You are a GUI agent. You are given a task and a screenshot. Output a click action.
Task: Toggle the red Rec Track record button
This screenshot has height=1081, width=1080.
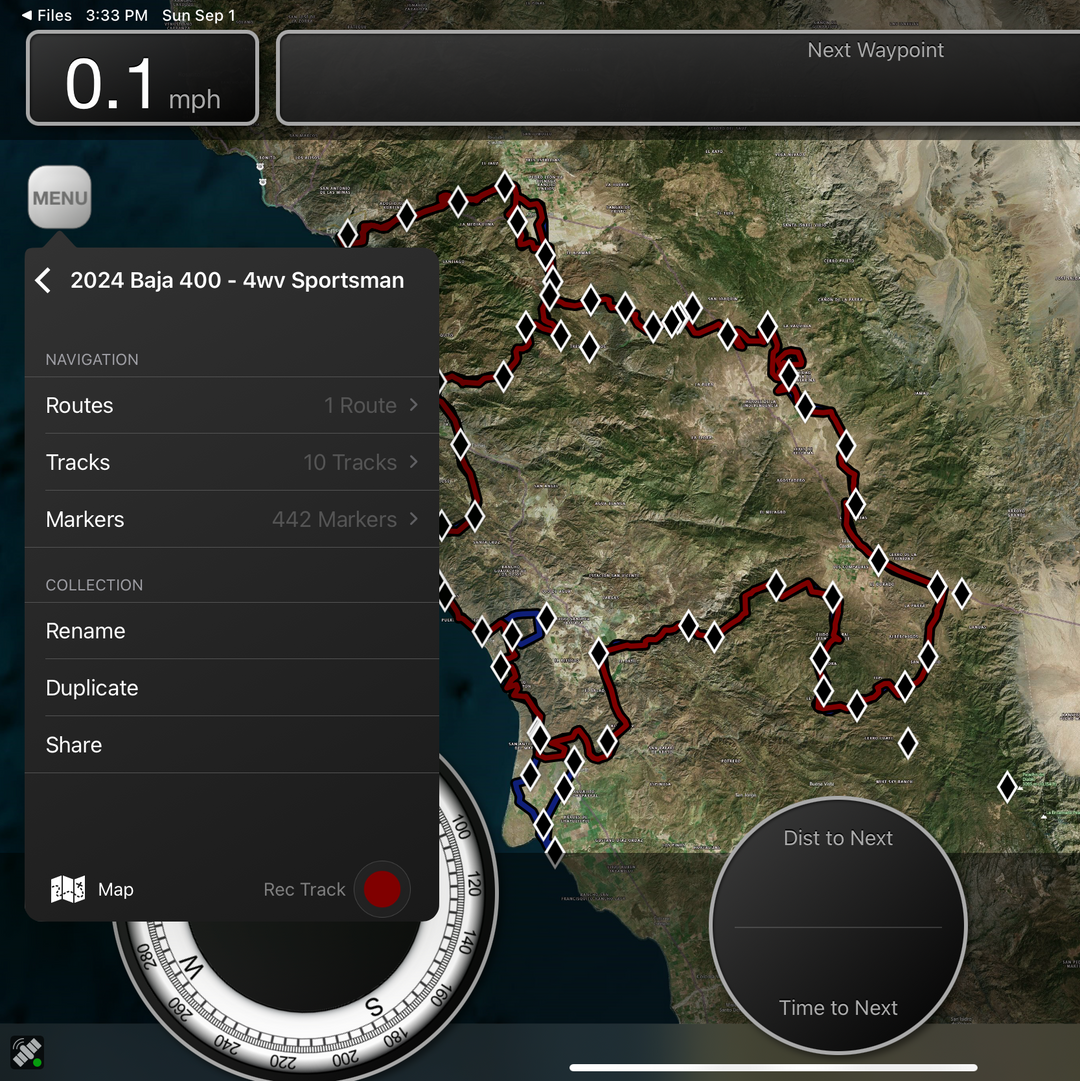click(382, 889)
